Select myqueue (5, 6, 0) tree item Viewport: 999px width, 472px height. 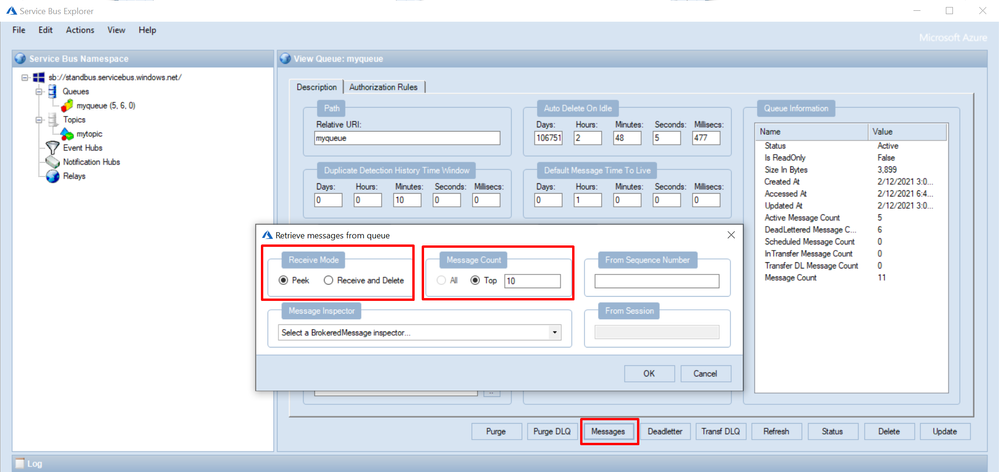105,106
